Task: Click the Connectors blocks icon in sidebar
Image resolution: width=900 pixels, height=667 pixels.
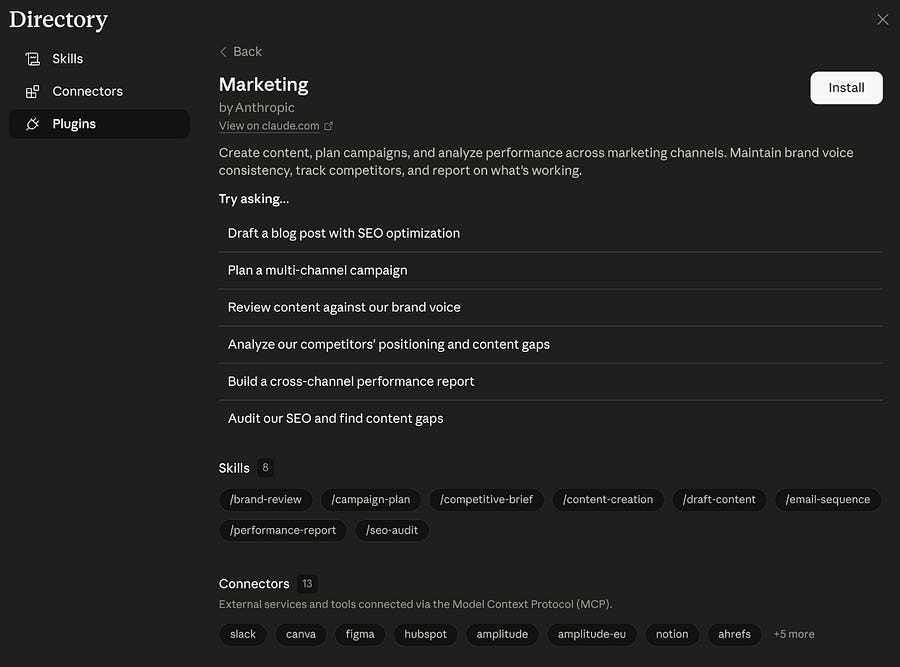Action: [x=33, y=91]
